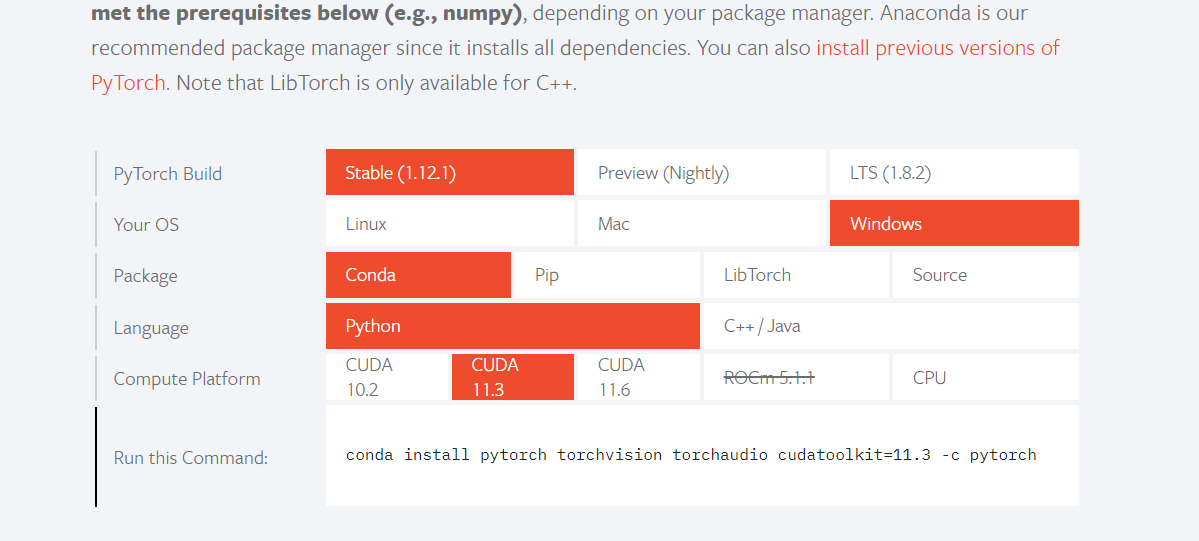
Task: Choose the Preview (Nightly) build
Action: tap(701, 173)
